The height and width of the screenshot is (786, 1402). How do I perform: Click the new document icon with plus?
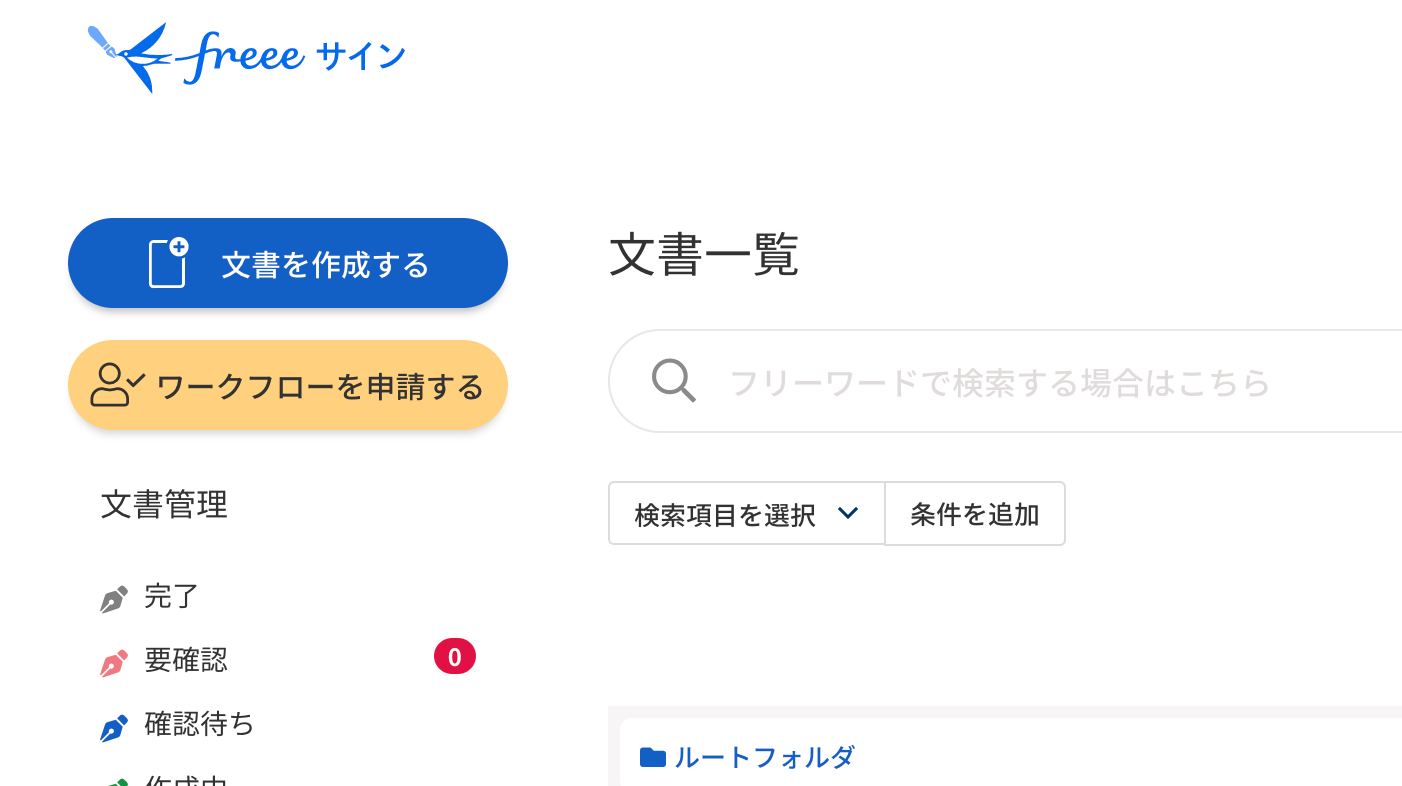[x=169, y=263]
